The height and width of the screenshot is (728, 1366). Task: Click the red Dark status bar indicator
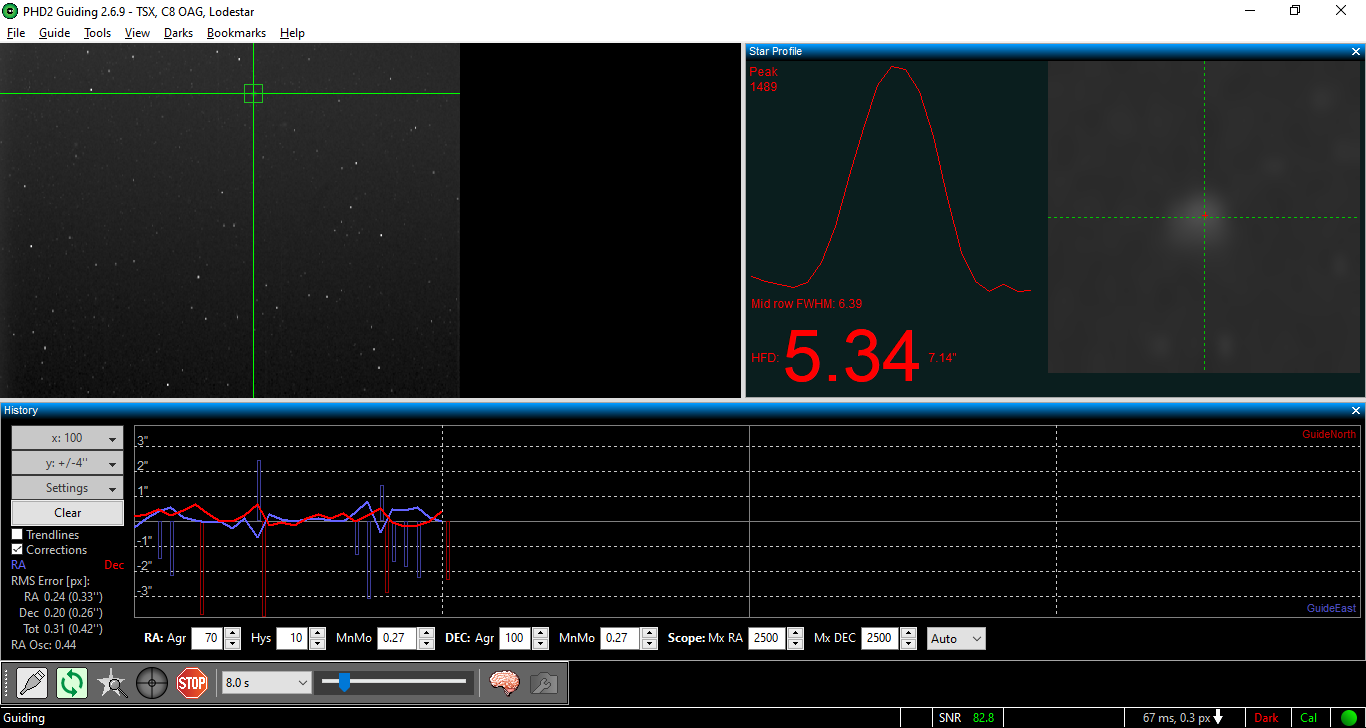click(x=1266, y=718)
